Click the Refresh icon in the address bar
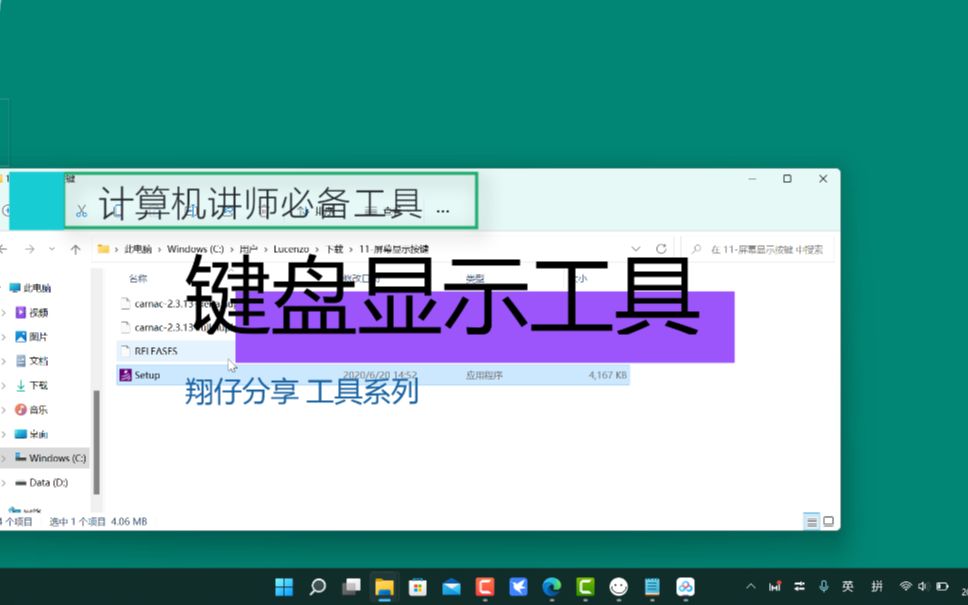The height and width of the screenshot is (605, 968). coord(661,249)
